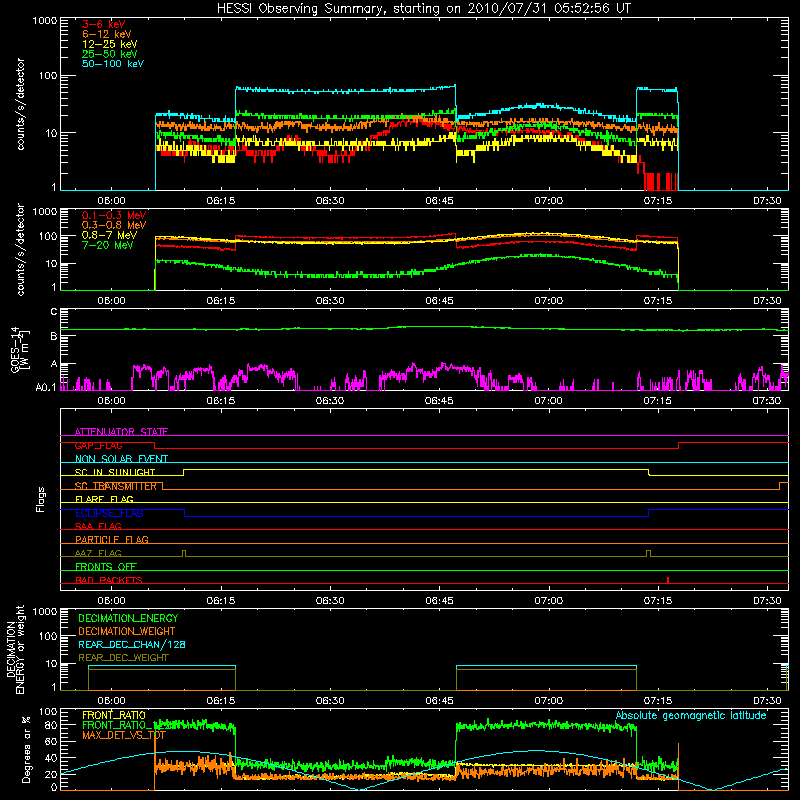The width and height of the screenshot is (800, 800).
Task: Click the REAR_DEC_CHAN/128 legend entry
Action: point(132,645)
